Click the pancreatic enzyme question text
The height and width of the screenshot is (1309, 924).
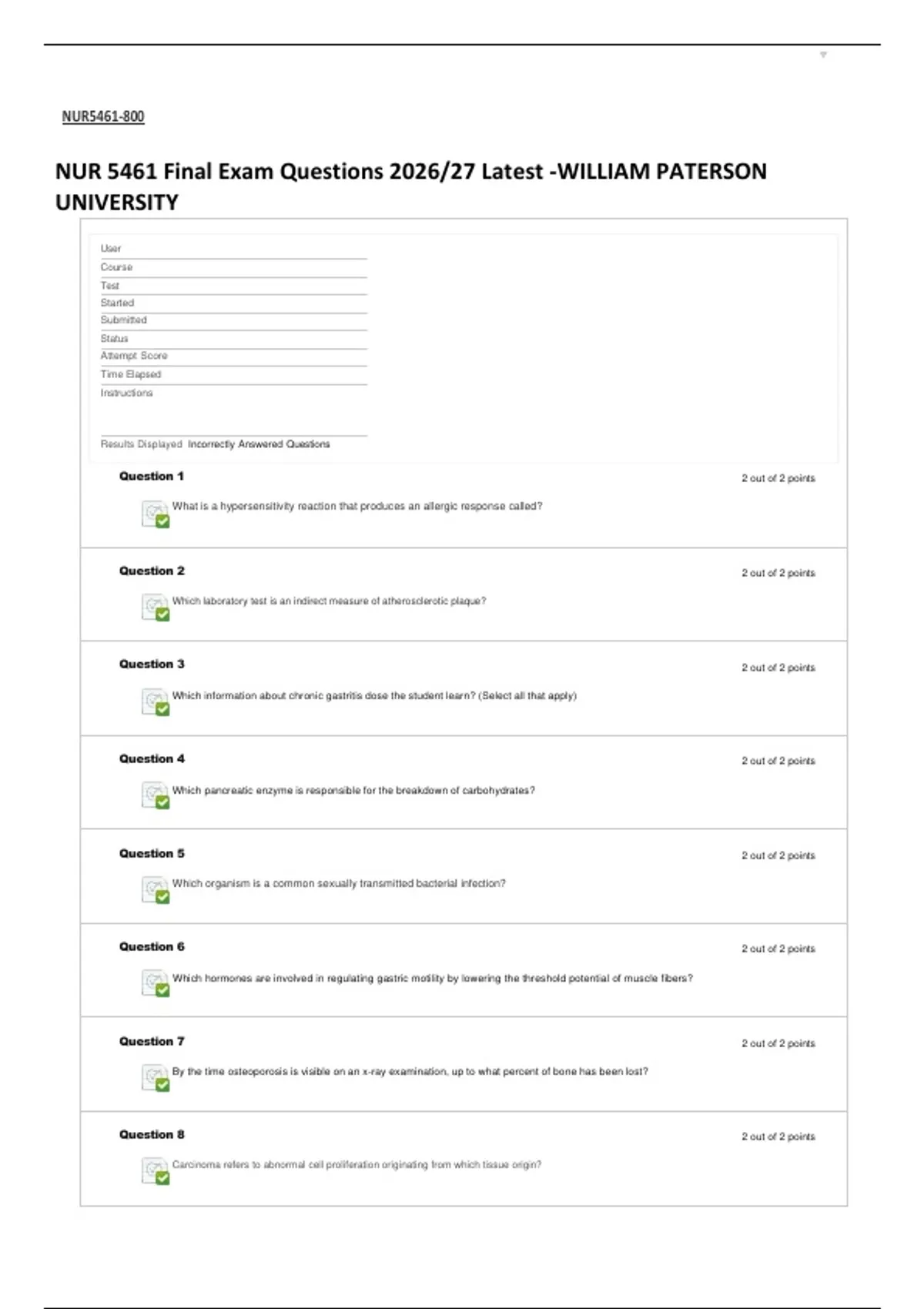tap(353, 791)
